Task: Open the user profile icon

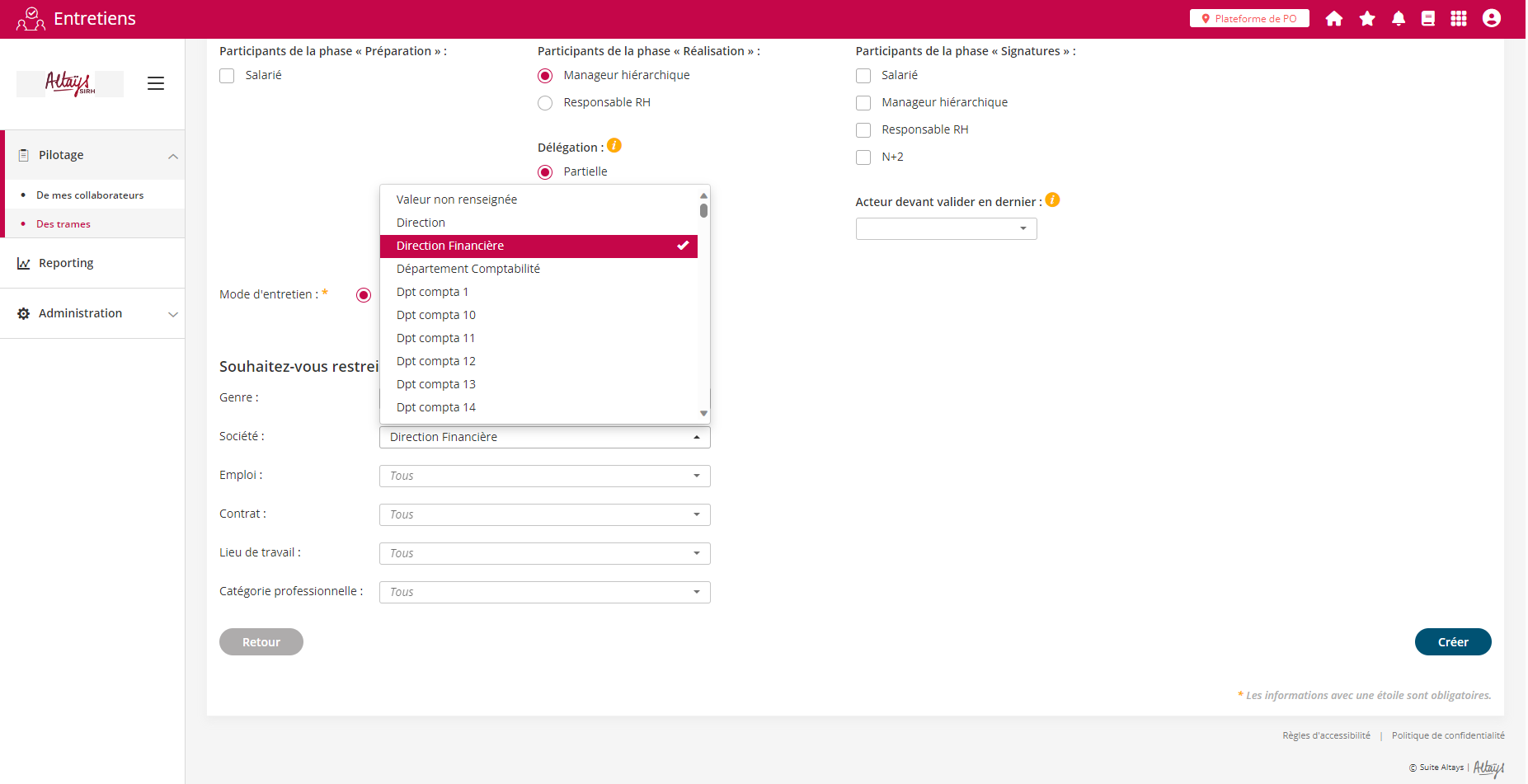Action: (x=1491, y=19)
